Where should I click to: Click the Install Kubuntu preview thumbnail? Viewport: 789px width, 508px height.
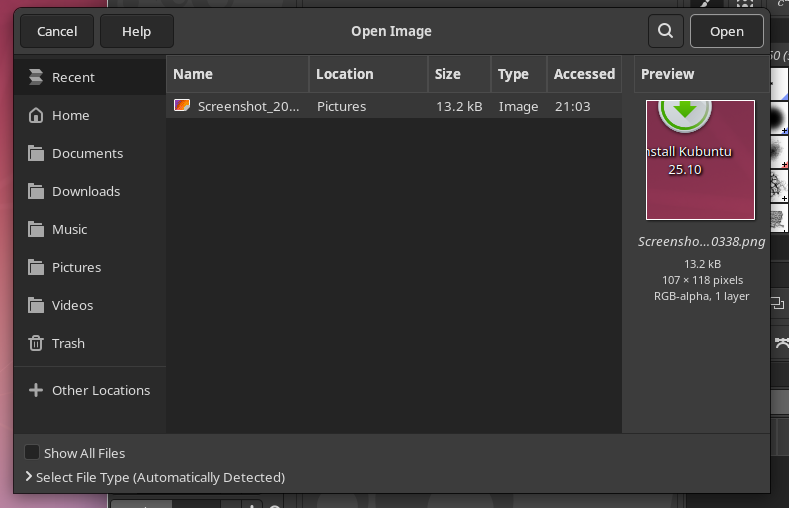700,159
